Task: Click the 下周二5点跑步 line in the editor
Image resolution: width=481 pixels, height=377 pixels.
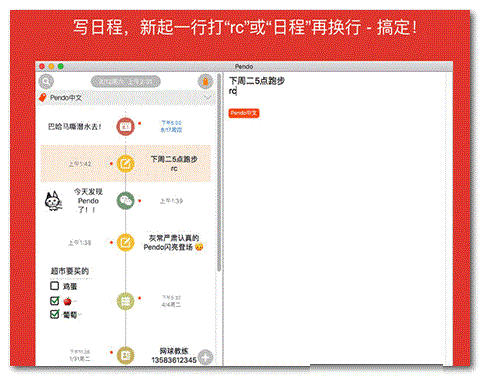Action: tap(257, 81)
